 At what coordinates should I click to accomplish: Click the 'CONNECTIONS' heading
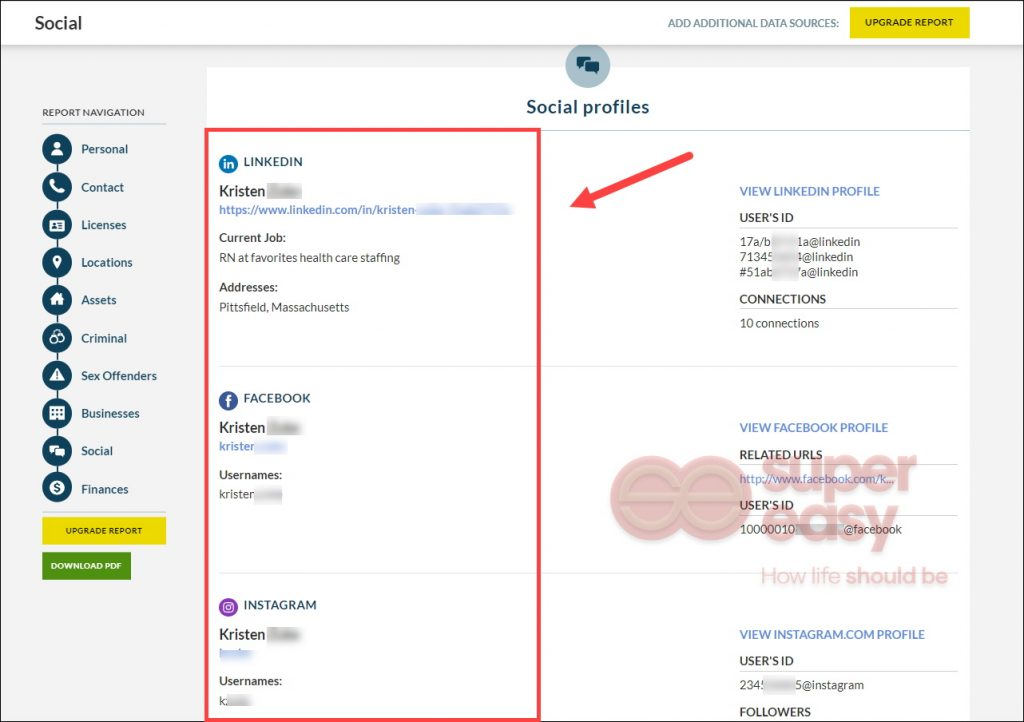[x=782, y=299]
